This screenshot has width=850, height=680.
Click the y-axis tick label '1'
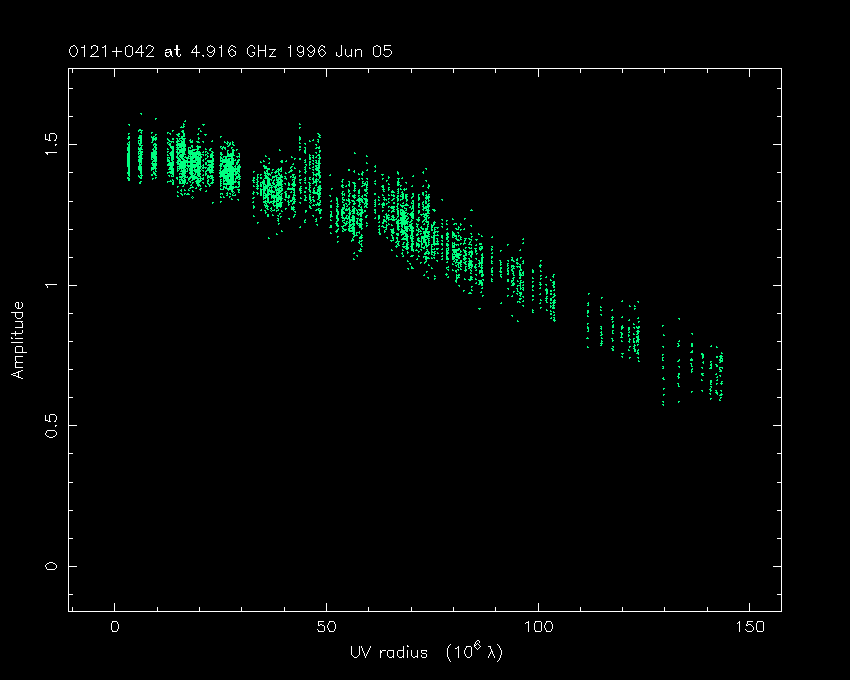[49, 285]
